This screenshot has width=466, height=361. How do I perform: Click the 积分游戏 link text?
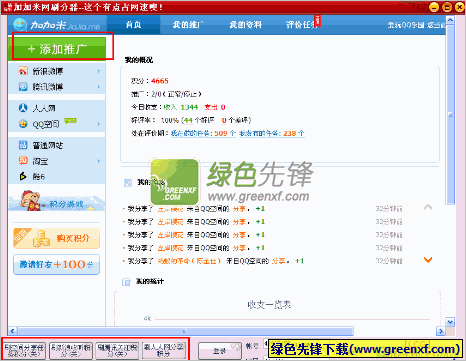pos(66,204)
